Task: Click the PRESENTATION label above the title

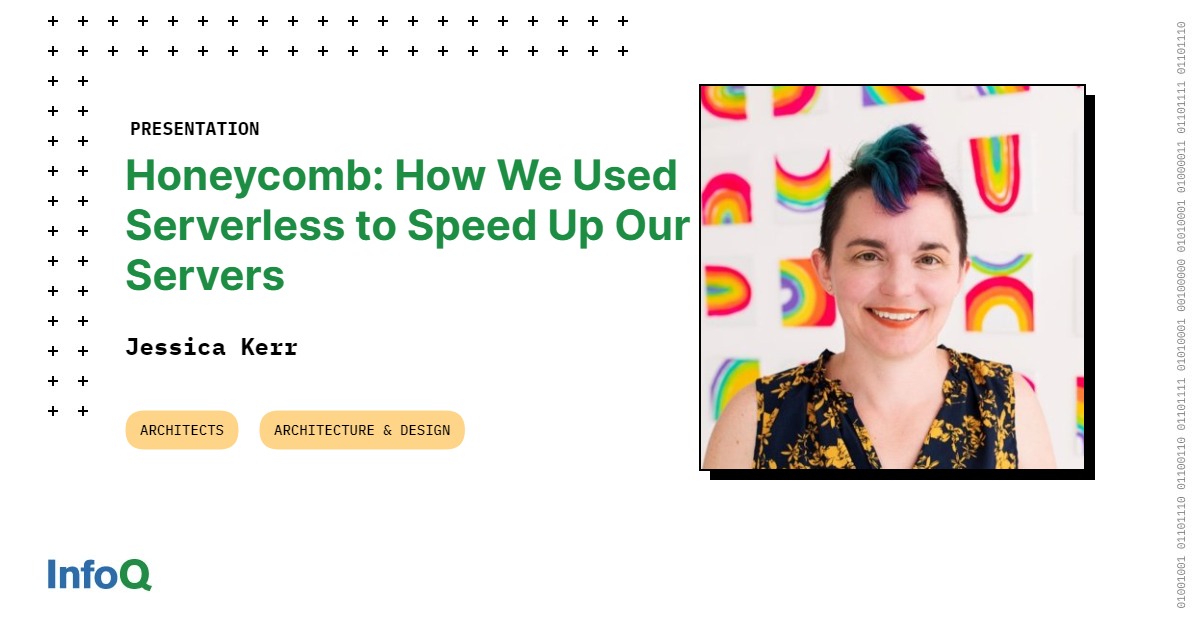Action: pos(194,129)
